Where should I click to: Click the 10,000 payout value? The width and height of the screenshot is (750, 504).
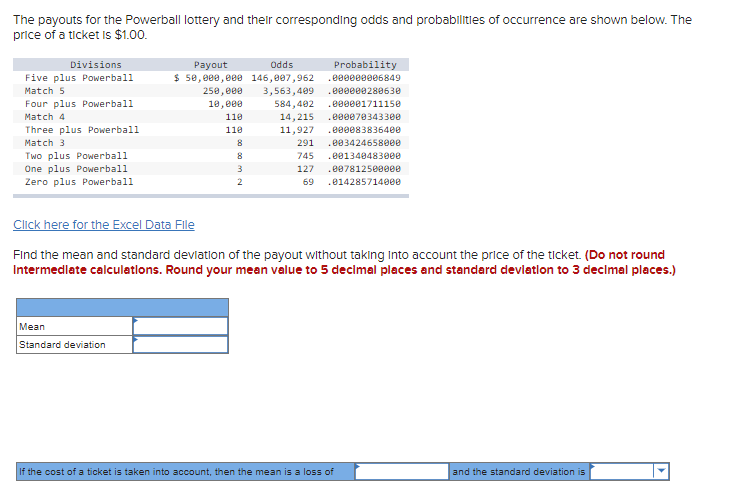[x=225, y=103]
